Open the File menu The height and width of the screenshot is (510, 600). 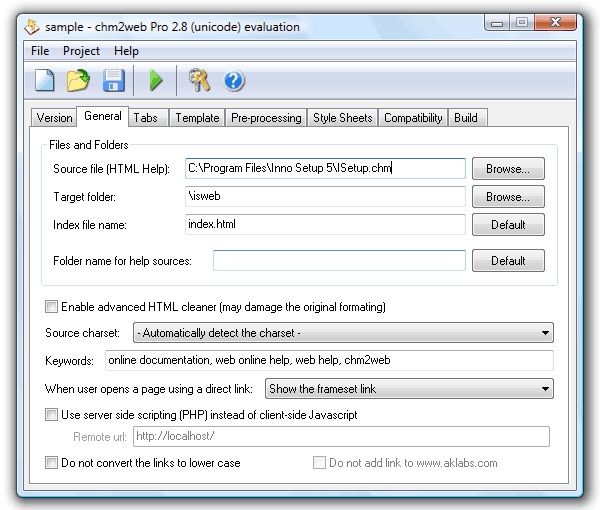click(x=40, y=51)
